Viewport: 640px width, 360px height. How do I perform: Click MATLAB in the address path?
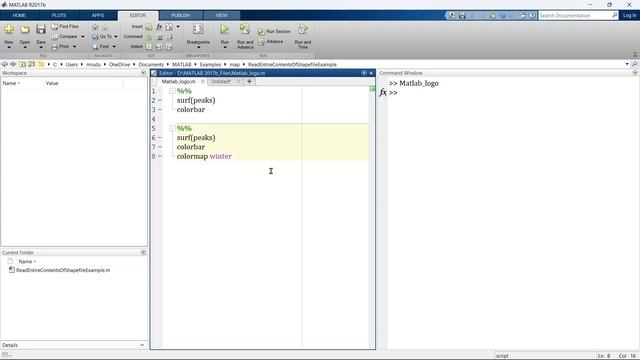[x=182, y=64]
